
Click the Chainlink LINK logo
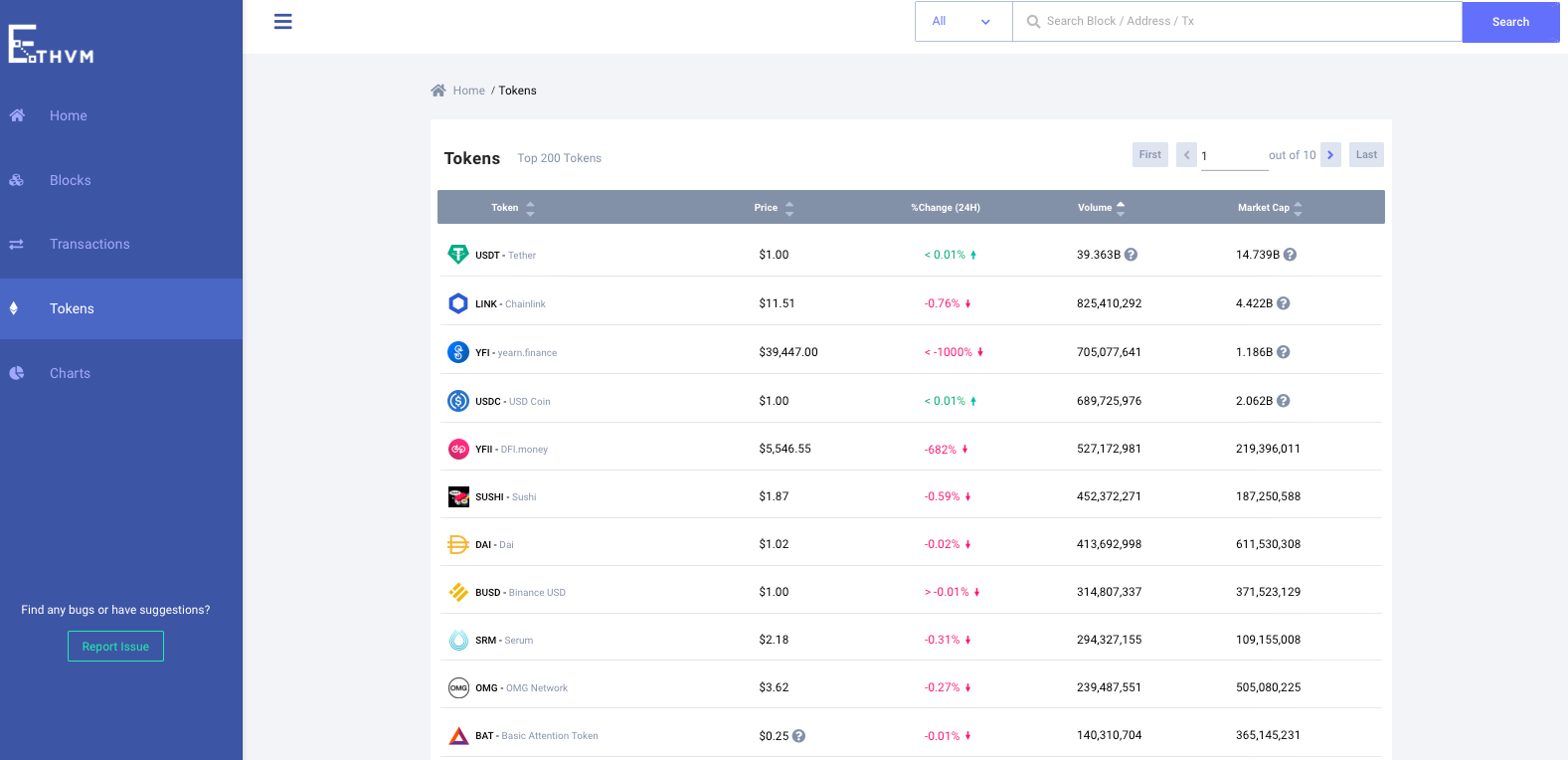tap(458, 303)
